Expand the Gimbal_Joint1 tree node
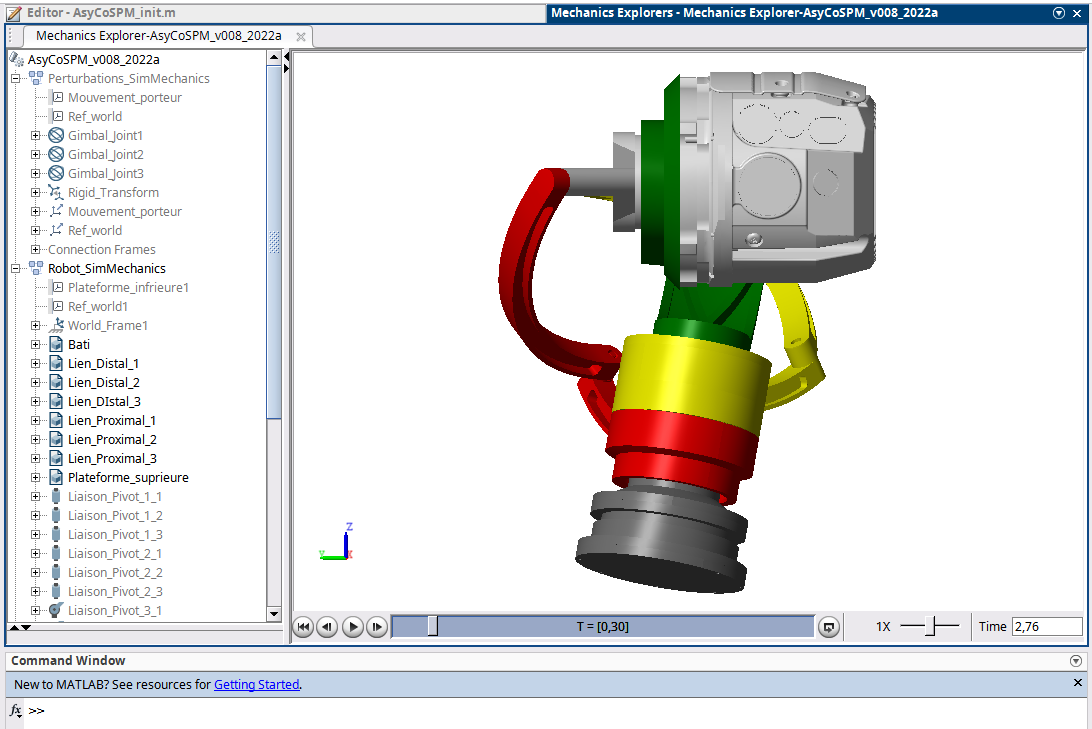This screenshot has width=1092, height=729. [36, 135]
